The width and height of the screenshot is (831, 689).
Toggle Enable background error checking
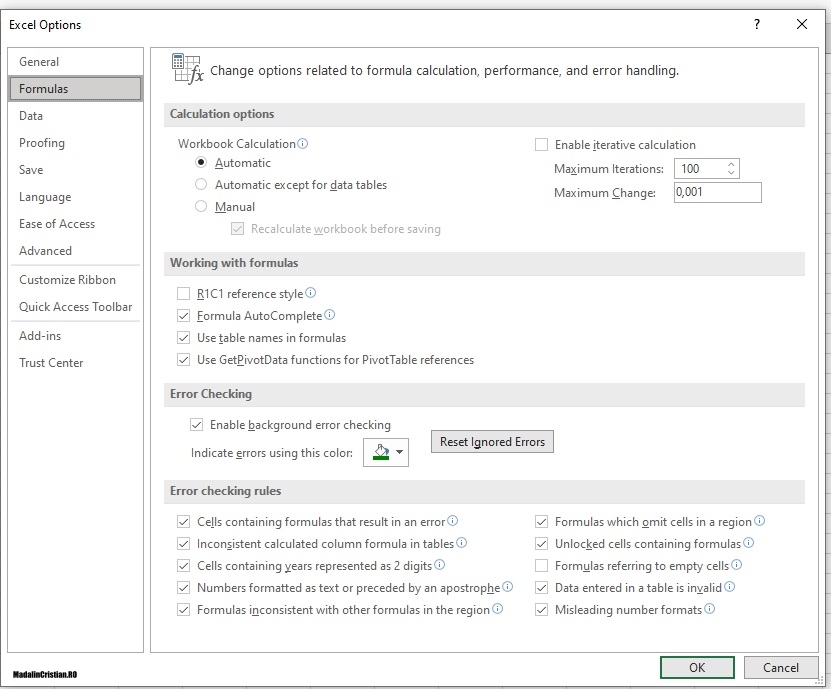tap(197, 425)
